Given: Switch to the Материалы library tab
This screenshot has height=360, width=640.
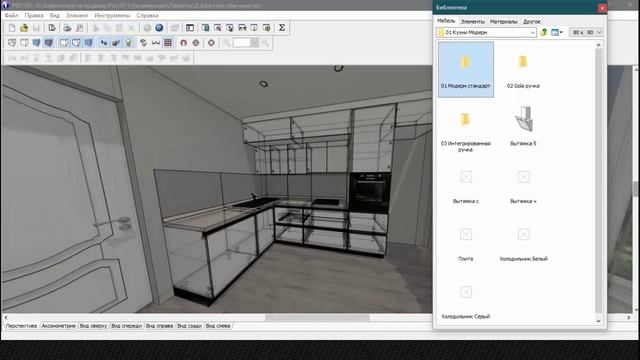Looking at the screenshot, I should [x=504, y=21].
